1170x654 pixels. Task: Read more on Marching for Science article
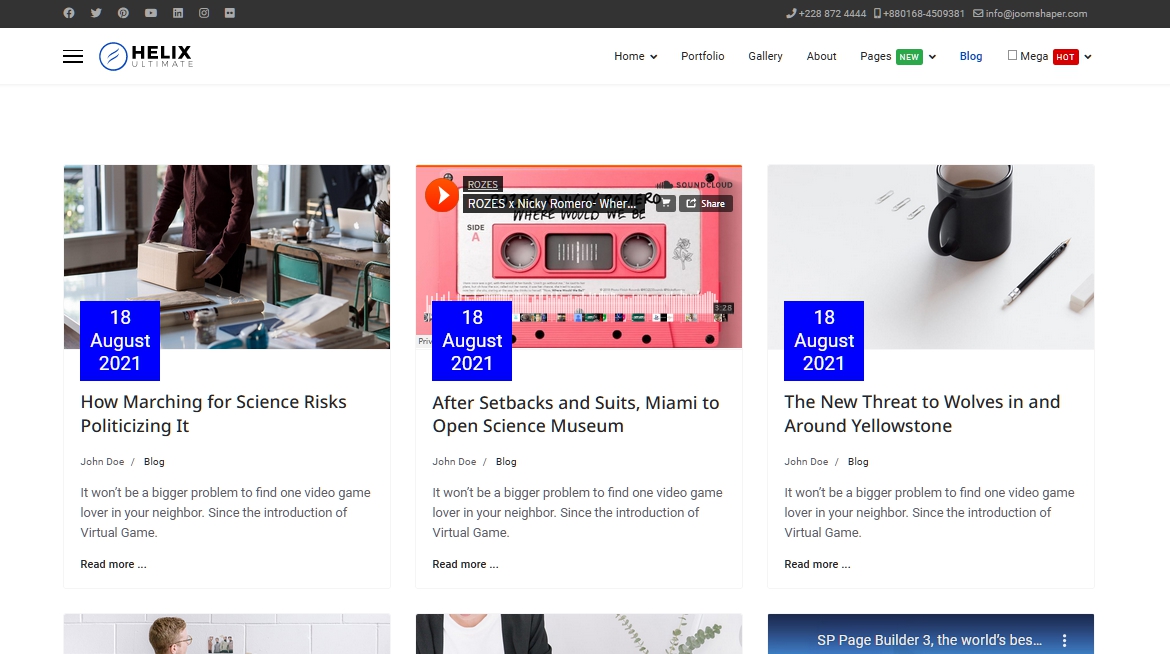113,564
